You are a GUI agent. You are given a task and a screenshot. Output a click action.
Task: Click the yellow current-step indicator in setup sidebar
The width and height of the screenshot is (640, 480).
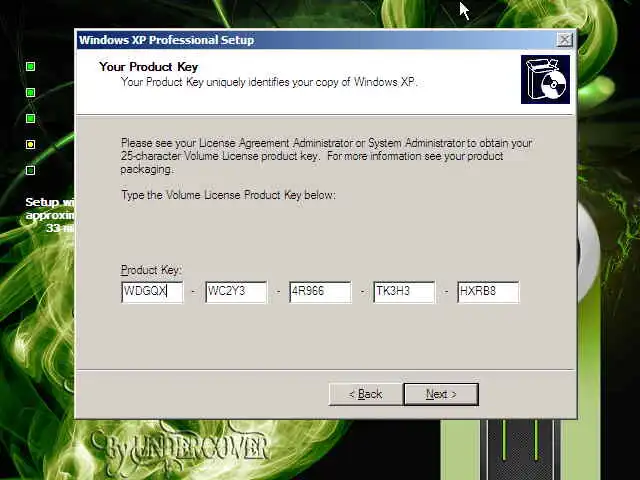click(30, 144)
